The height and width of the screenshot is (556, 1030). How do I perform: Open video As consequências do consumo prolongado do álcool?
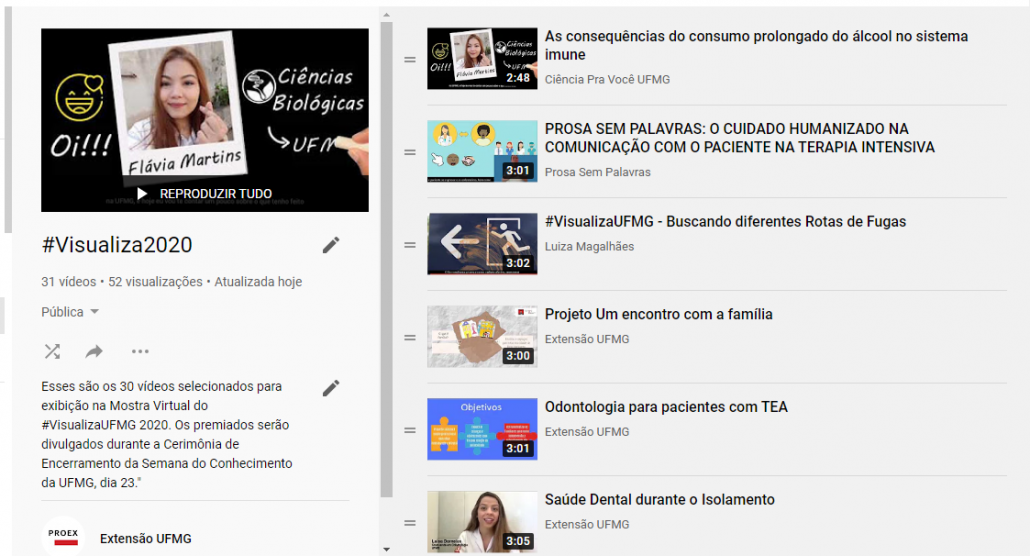(x=756, y=45)
